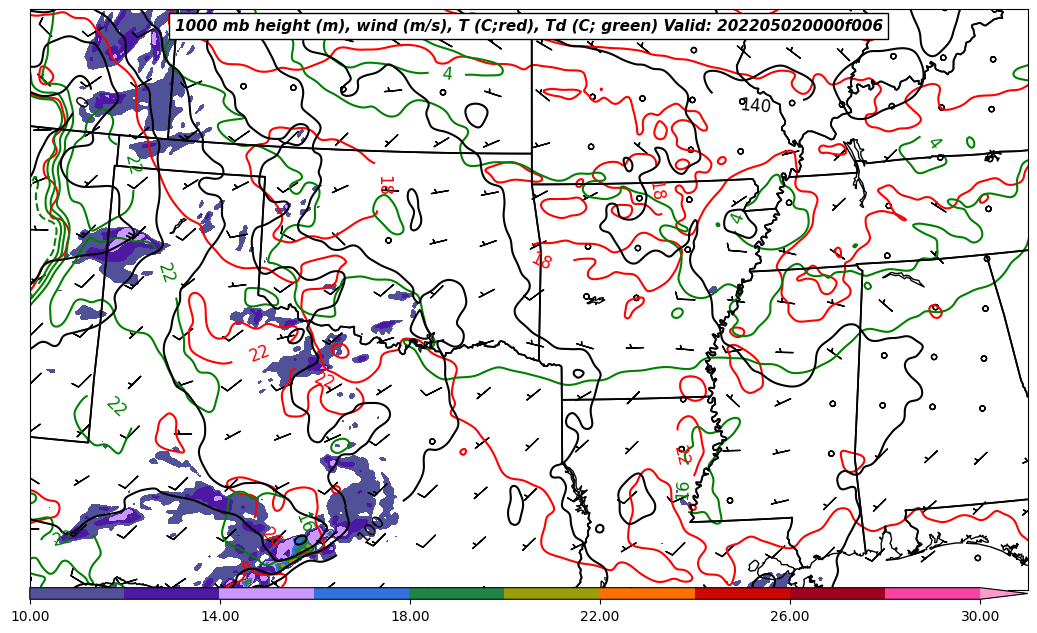
Task: Pick the hot pink colorbar segment before 30
Action: (932, 593)
